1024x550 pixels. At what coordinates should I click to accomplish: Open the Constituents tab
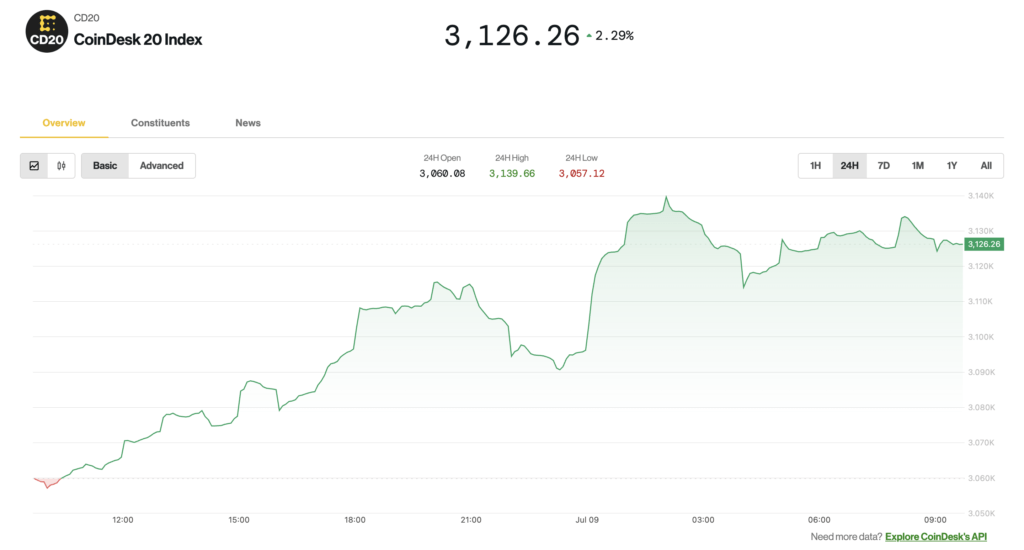(160, 123)
